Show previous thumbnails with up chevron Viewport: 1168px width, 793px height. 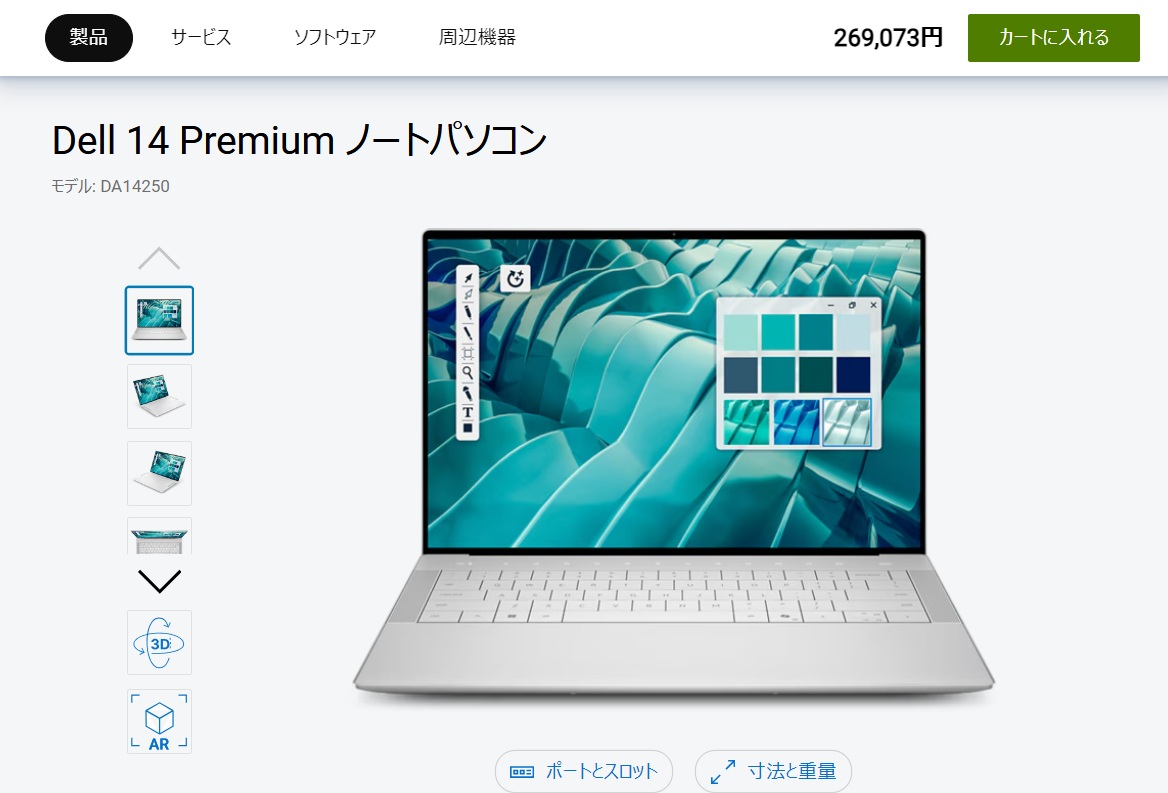(159, 258)
